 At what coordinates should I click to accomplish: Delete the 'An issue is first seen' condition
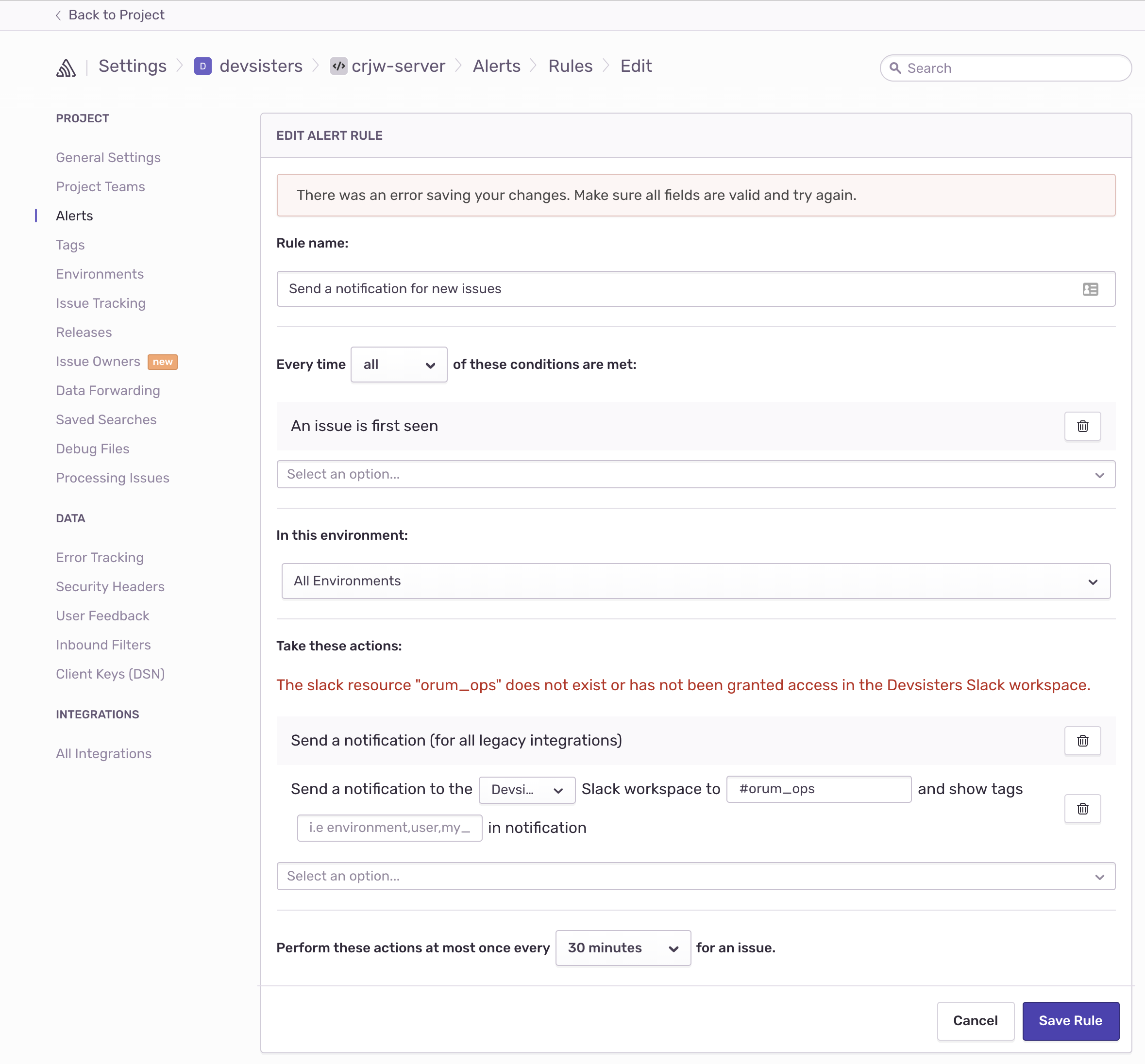[1082, 426]
